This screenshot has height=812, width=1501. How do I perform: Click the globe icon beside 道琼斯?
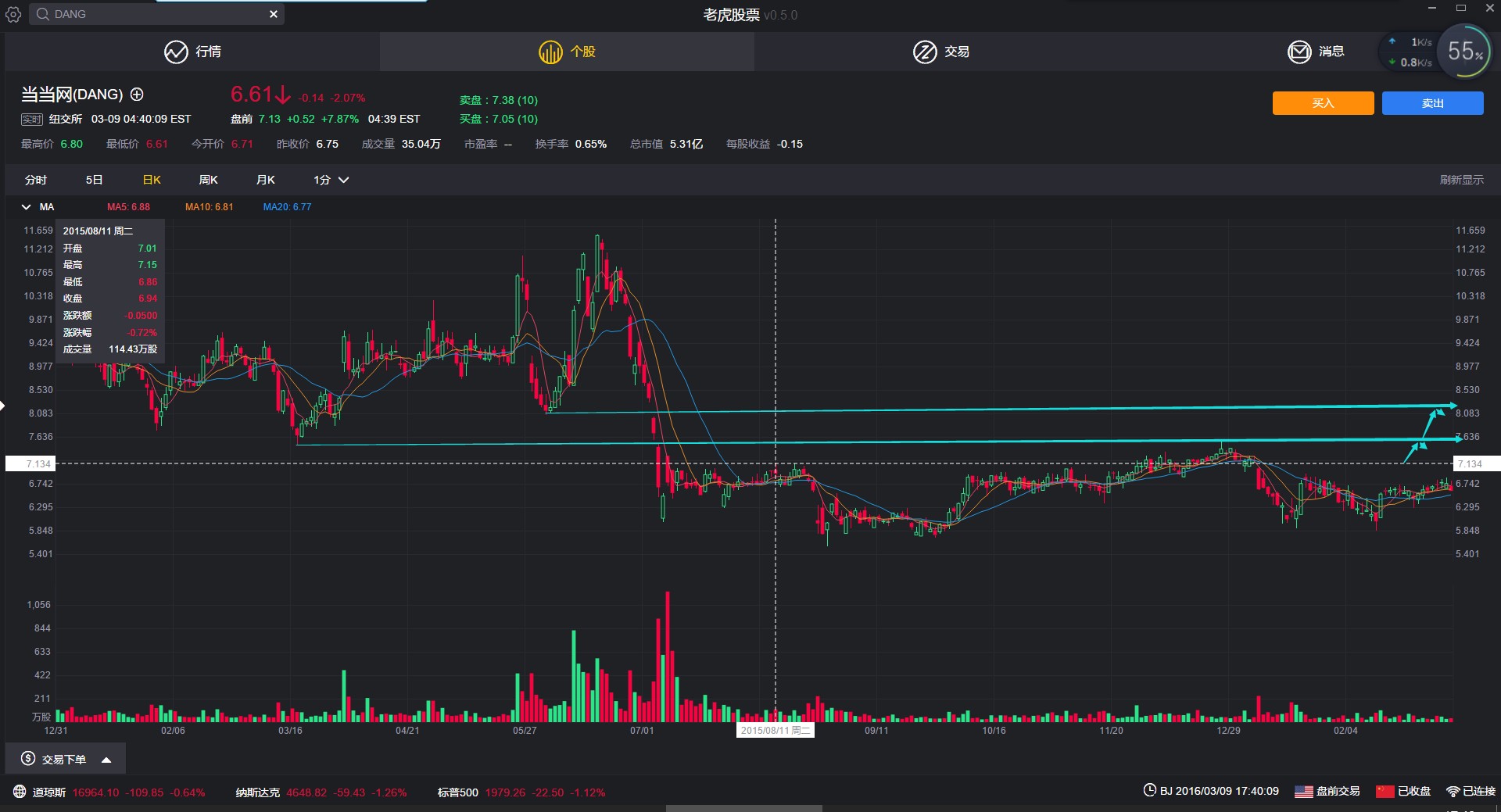coord(20,792)
